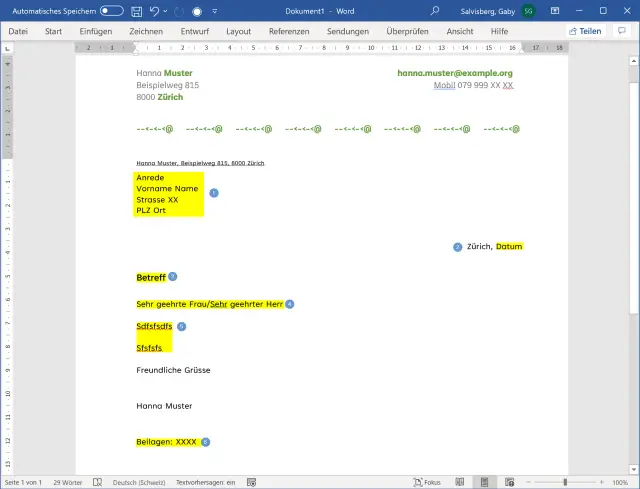Switch to Read Mode view icon

460,482
